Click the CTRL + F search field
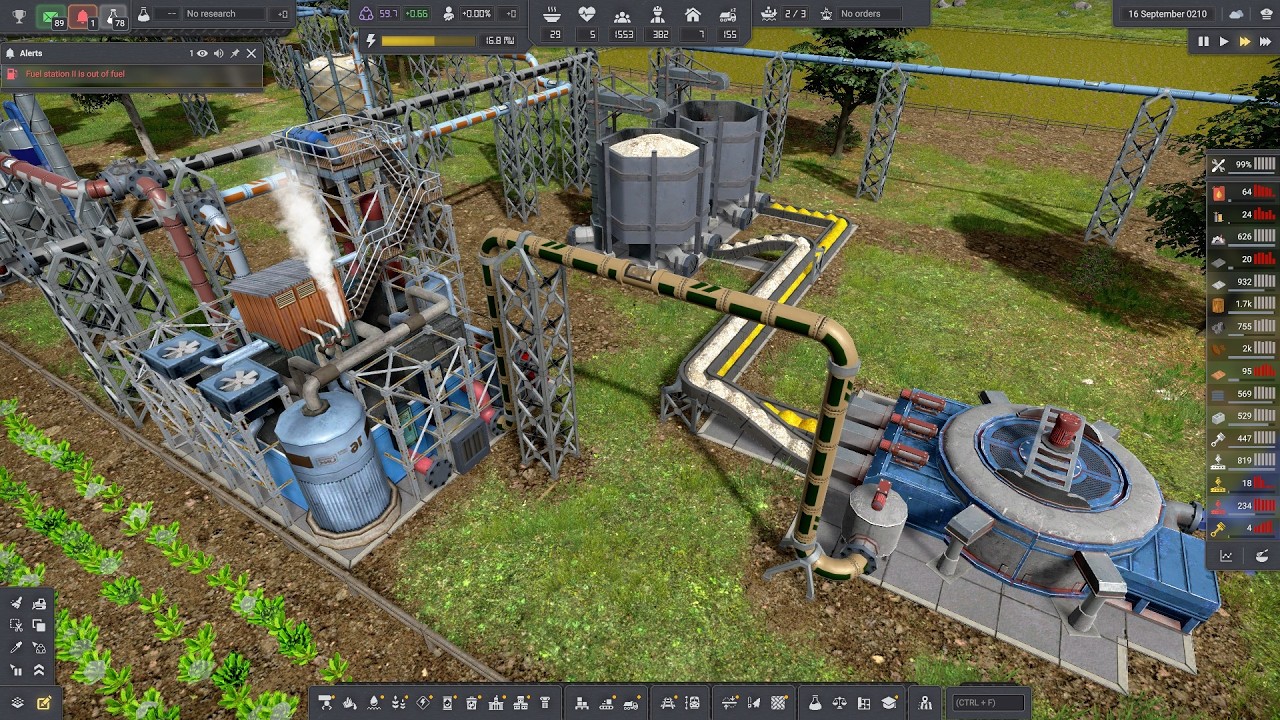Viewport: 1280px width, 720px height. coord(989,703)
